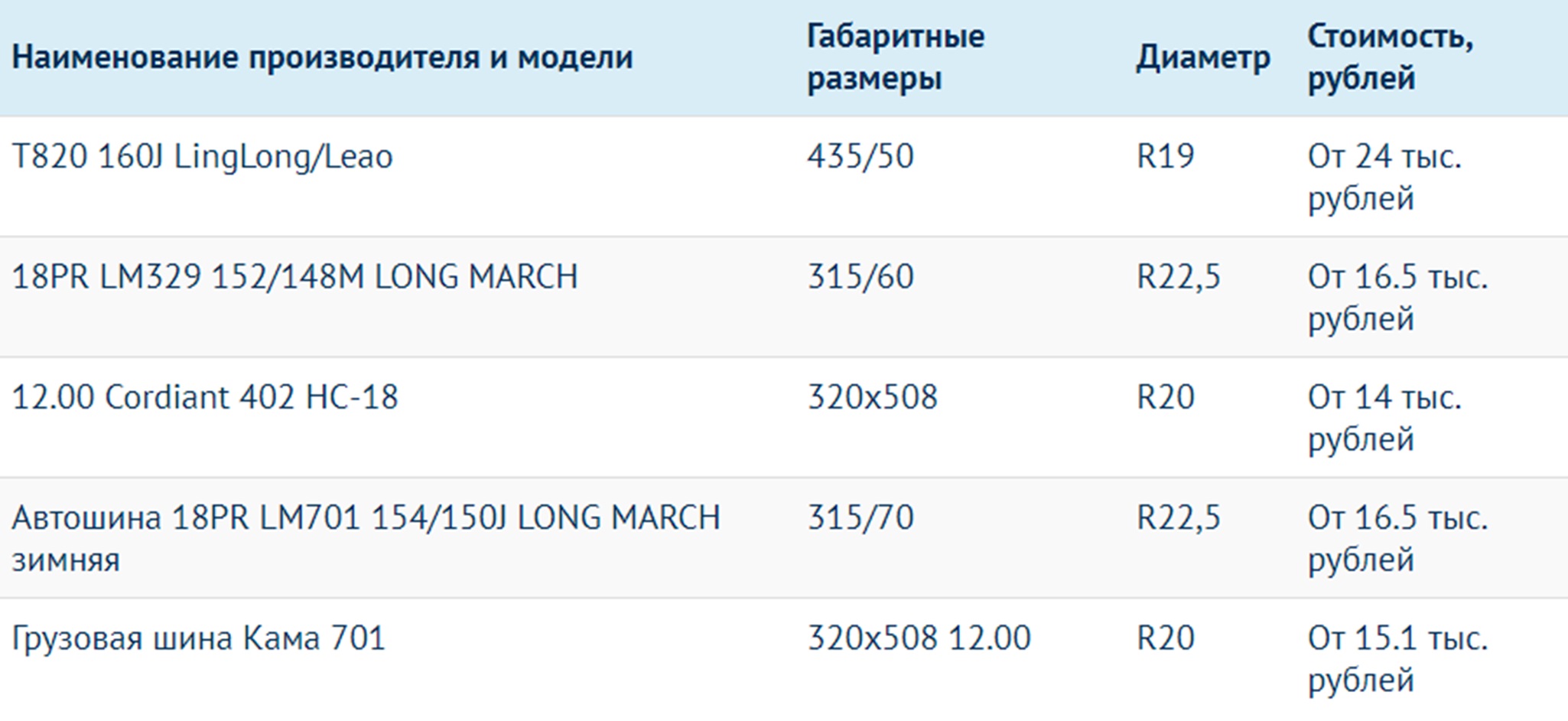Click the 'Габаритные размеры' column header
This screenshot has height=721, width=1568.
896,57
